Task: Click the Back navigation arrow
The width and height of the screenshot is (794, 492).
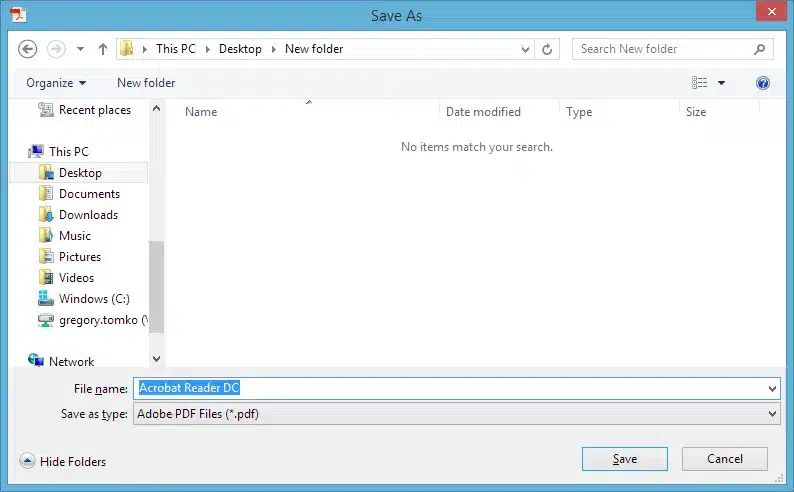Action: 28,49
